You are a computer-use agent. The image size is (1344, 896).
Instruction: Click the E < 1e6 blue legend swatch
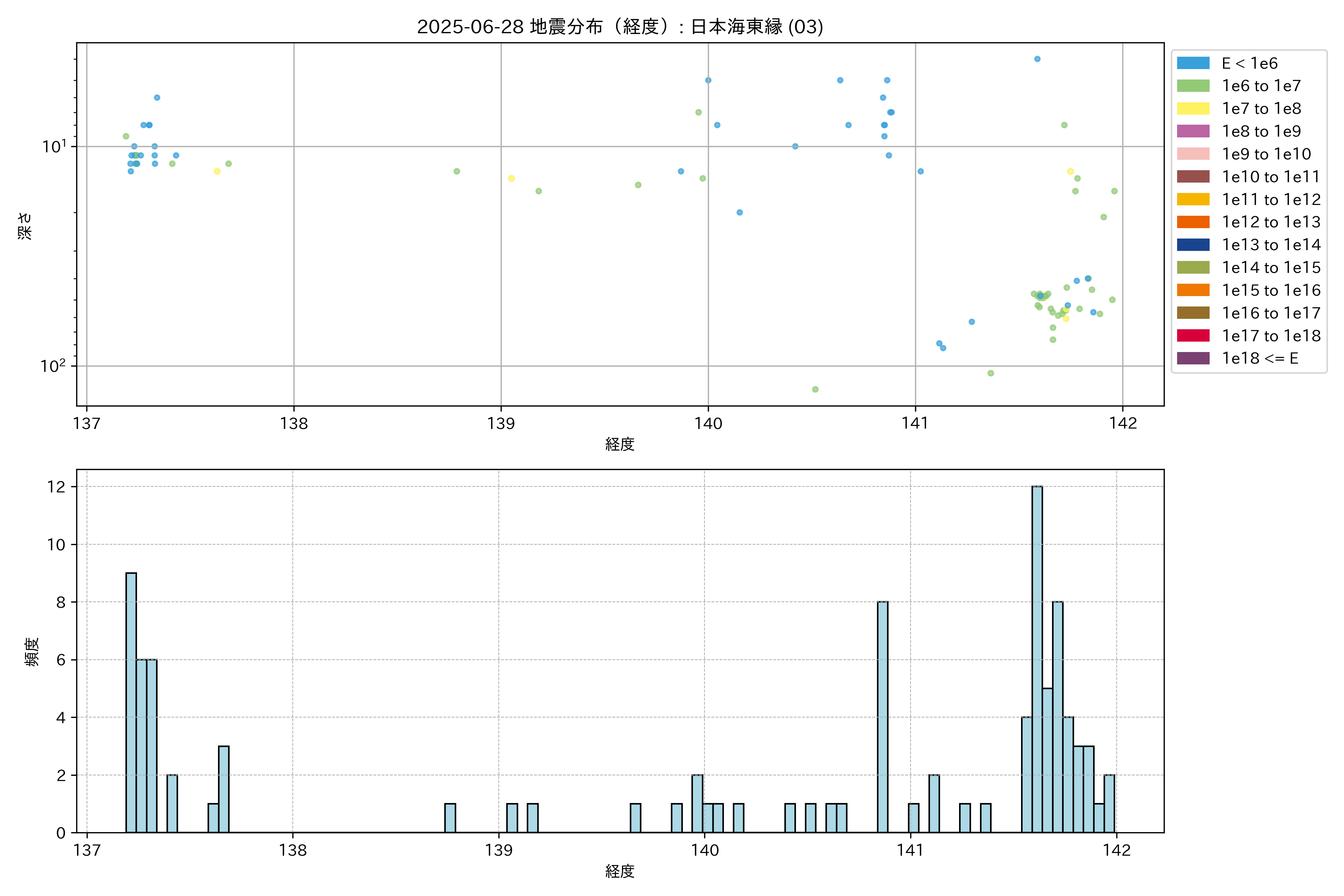pyautogui.click(x=1192, y=63)
